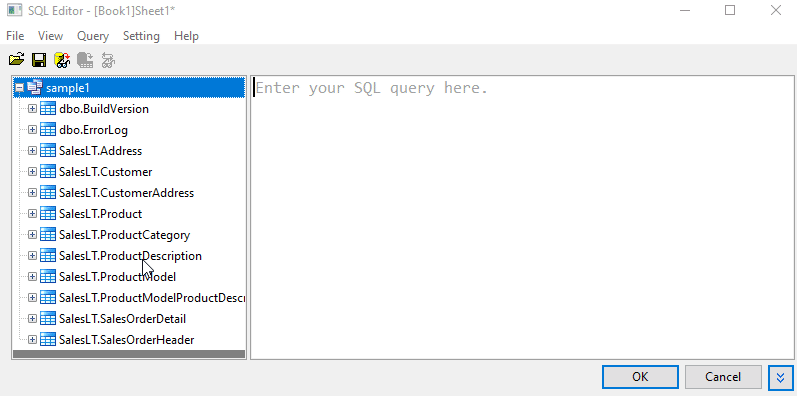Click the SalesLT.ProductCategory table icon
The height and width of the screenshot is (396, 797).
[48, 235]
